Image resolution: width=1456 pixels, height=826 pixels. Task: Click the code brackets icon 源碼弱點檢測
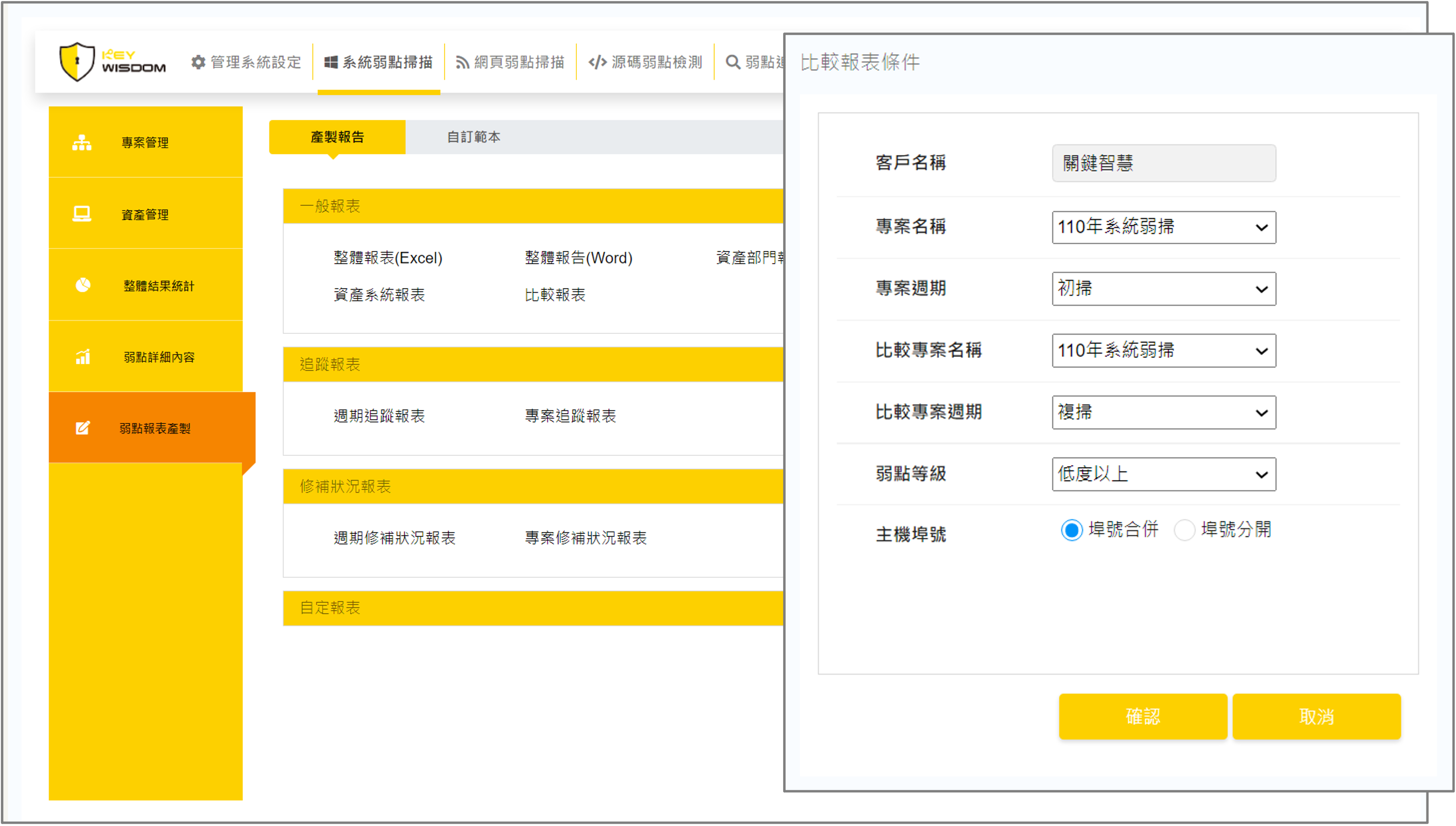coord(597,62)
